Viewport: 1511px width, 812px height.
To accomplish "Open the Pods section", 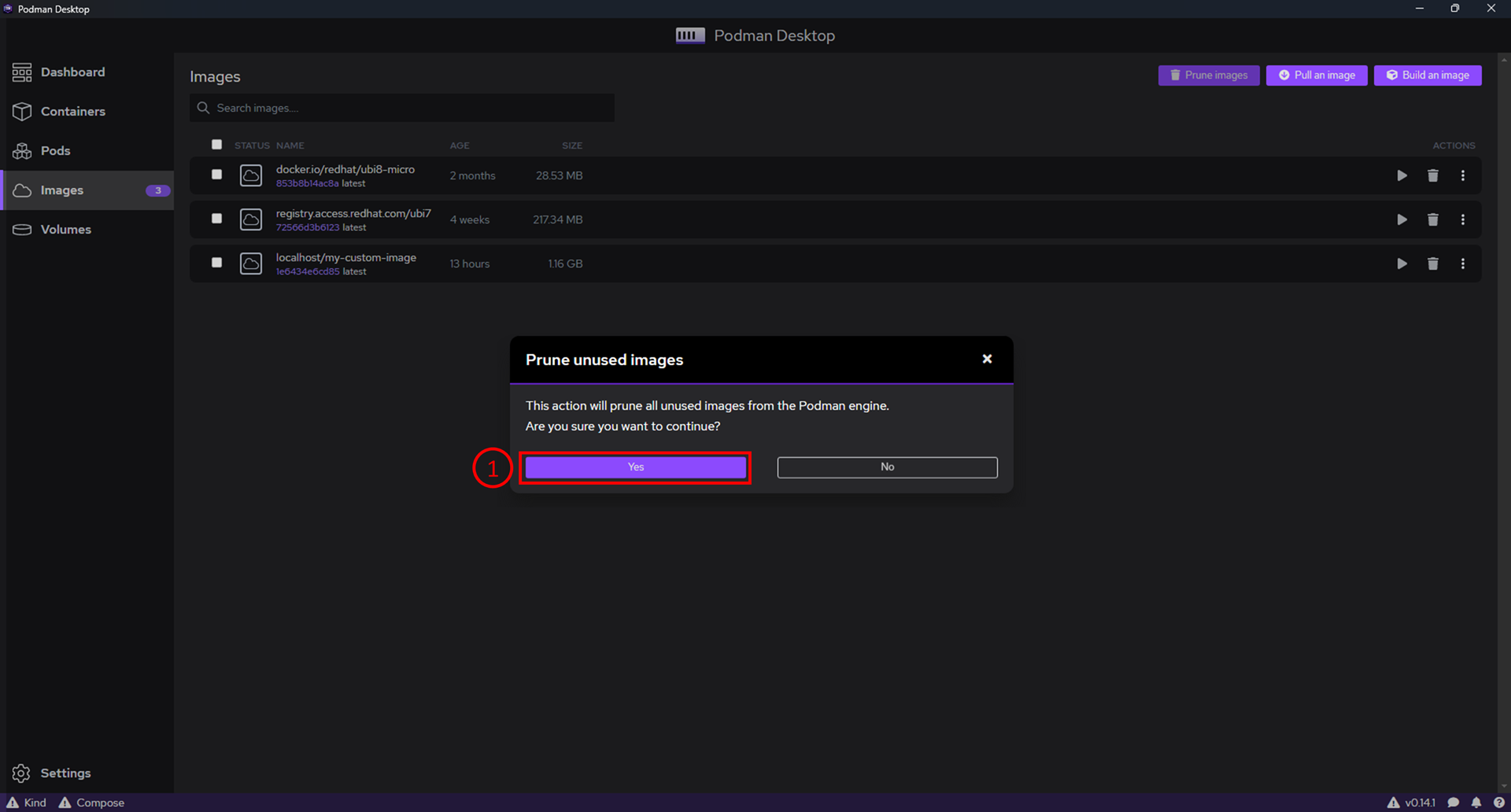I will pos(87,151).
